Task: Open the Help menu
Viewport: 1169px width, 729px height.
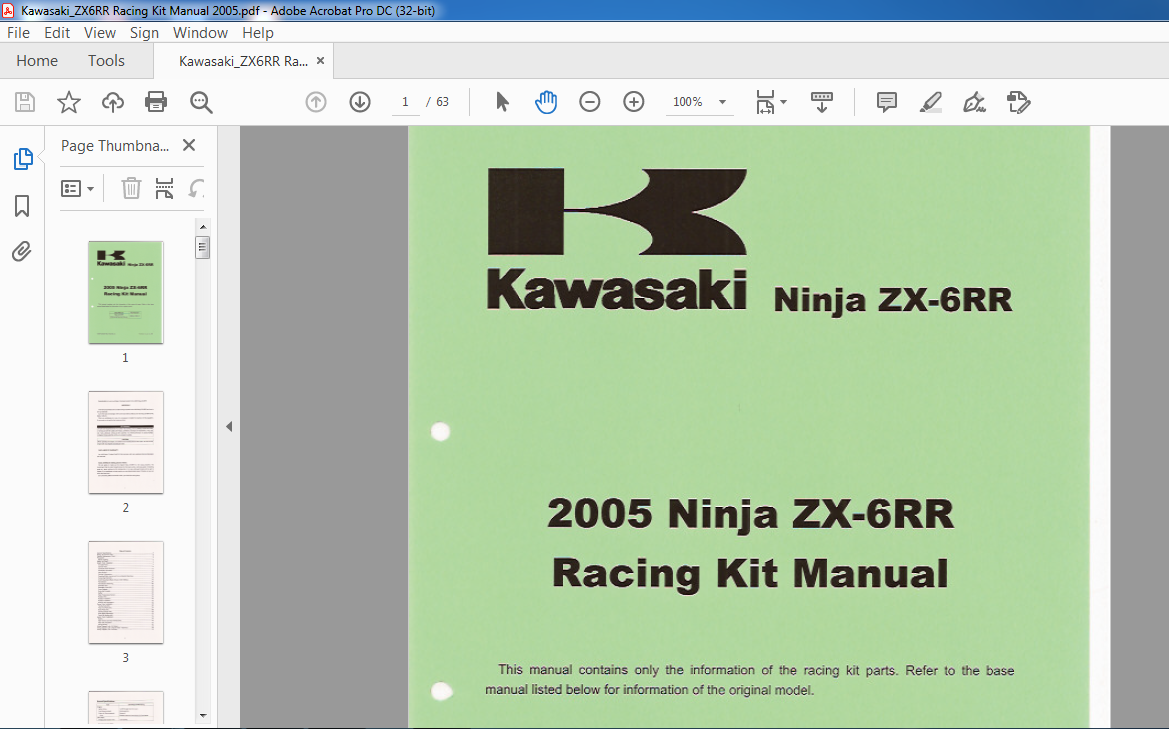Action: 258,33
